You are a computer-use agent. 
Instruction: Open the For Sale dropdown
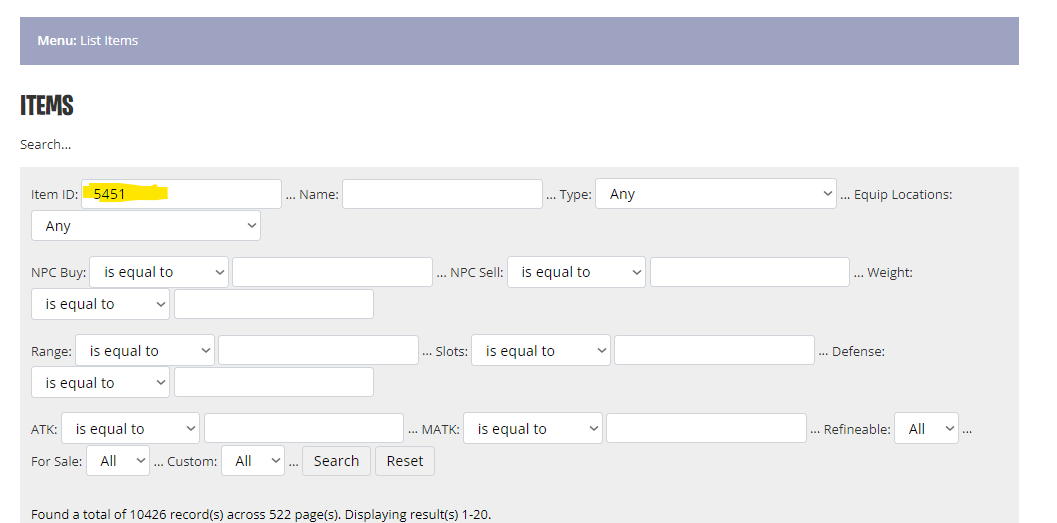pos(118,461)
